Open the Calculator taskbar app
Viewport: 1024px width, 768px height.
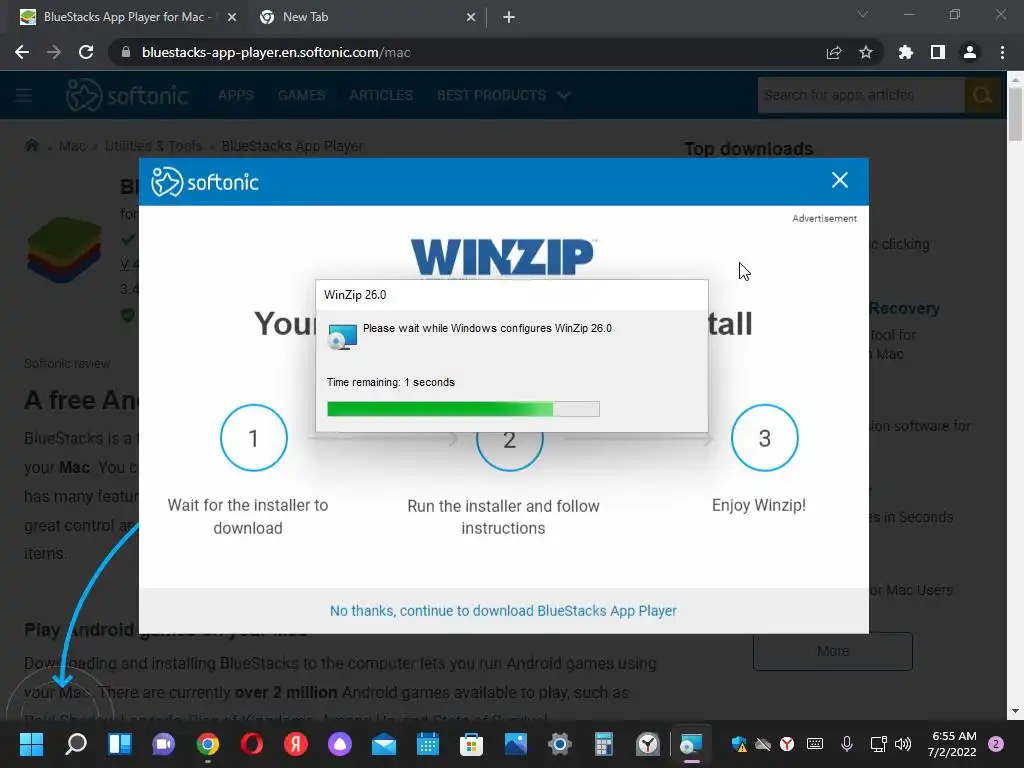pyautogui.click(x=603, y=743)
